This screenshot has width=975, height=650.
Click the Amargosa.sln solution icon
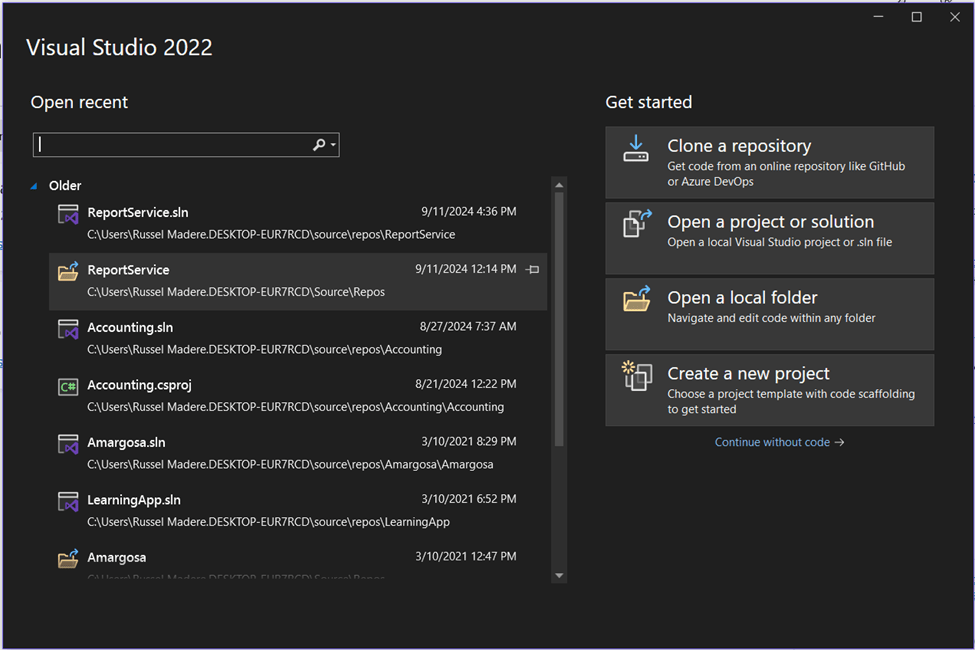68,444
